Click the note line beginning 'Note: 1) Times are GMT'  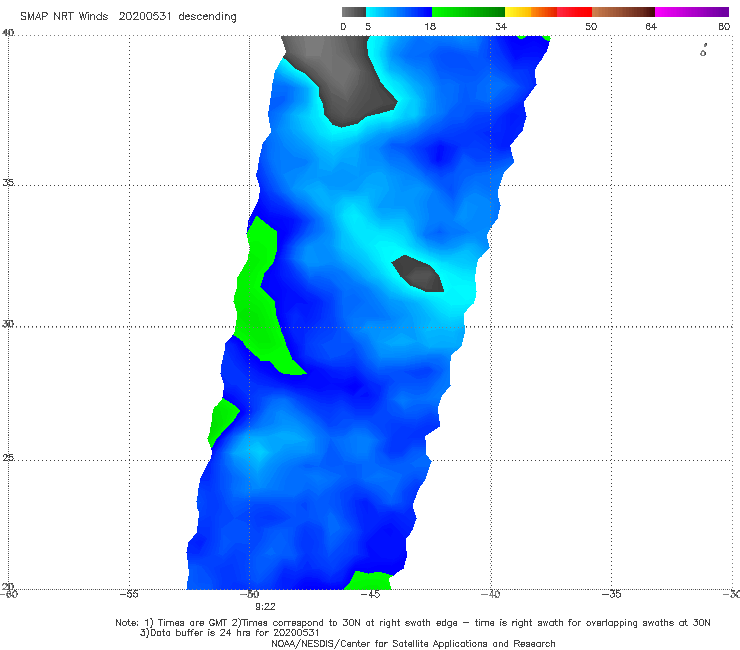[x=412, y=623]
